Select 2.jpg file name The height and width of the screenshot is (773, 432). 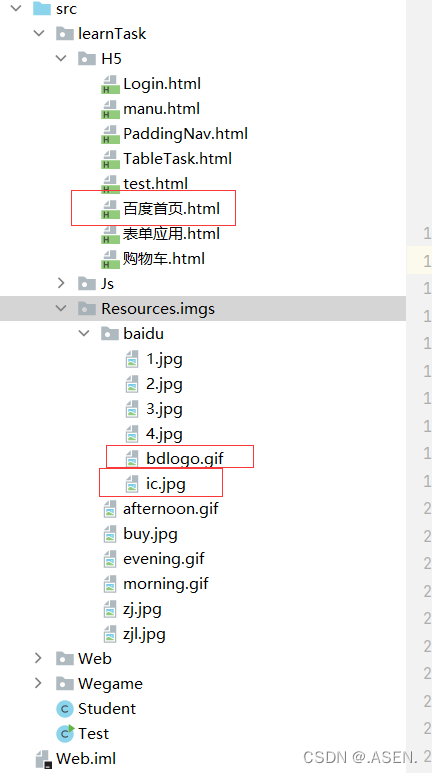pos(164,385)
